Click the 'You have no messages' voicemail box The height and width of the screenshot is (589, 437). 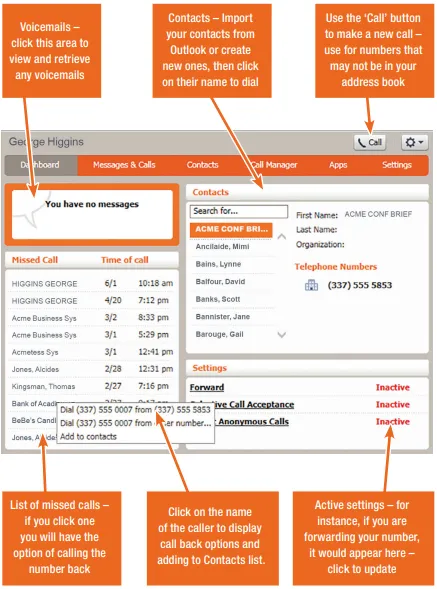(92, 214)
